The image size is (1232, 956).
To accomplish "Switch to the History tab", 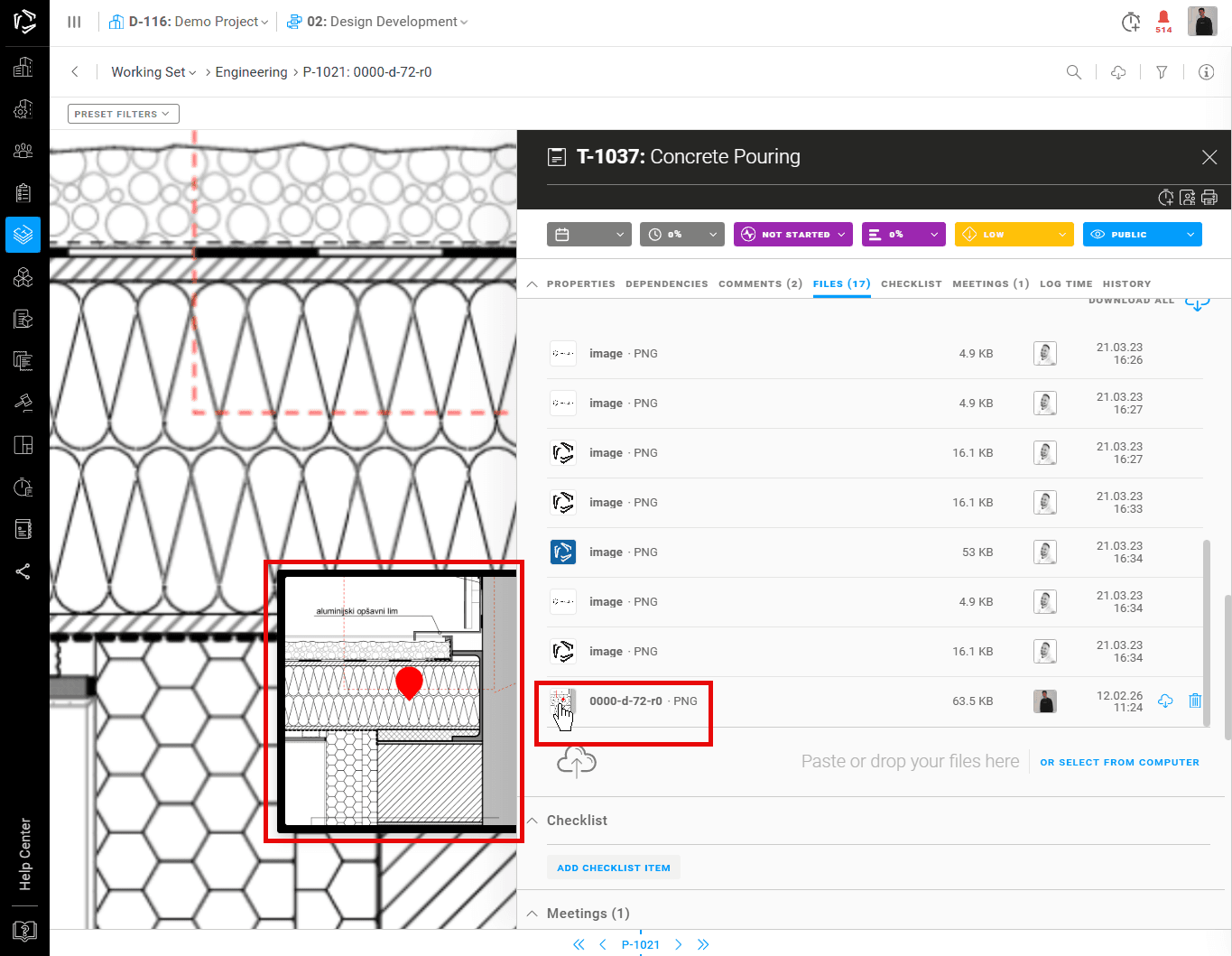I will point(1126,283).
